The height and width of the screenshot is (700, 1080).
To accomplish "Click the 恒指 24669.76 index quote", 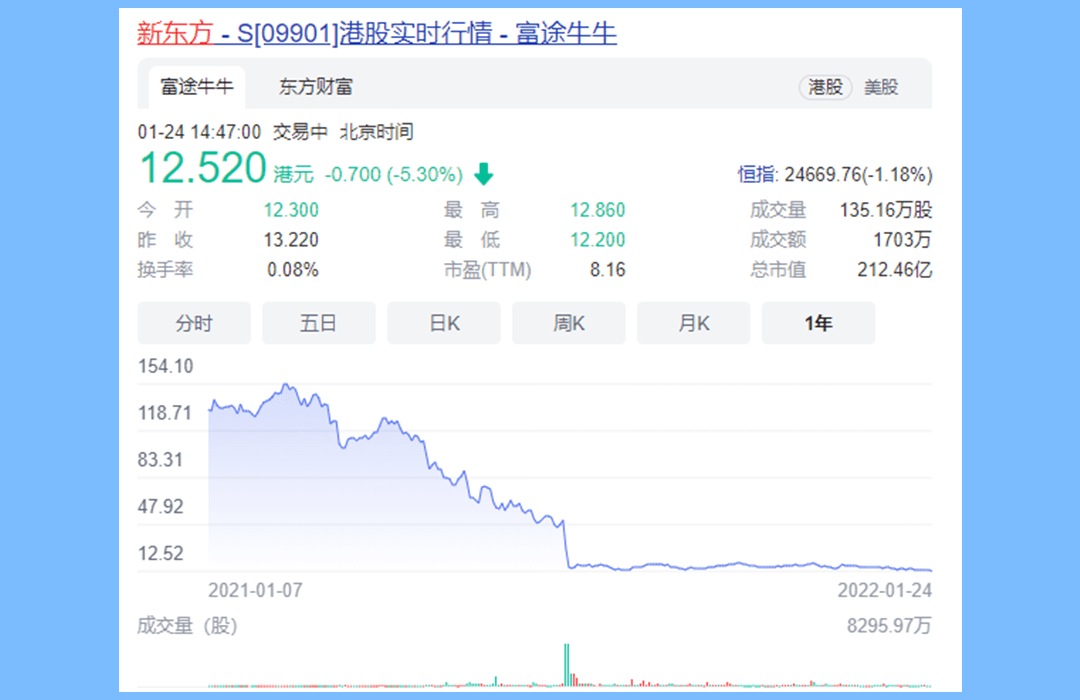I will pyautogui.click(x=835, y=174).
